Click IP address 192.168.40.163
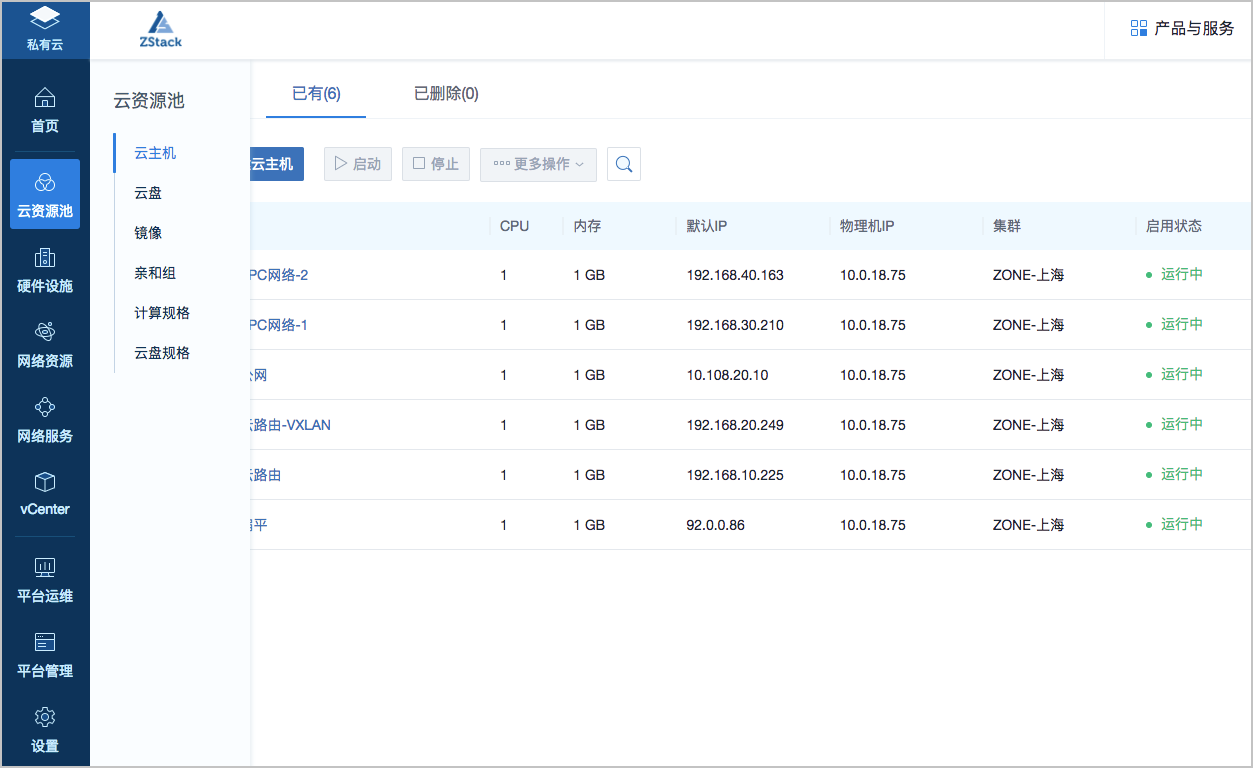 coord(735,274)
